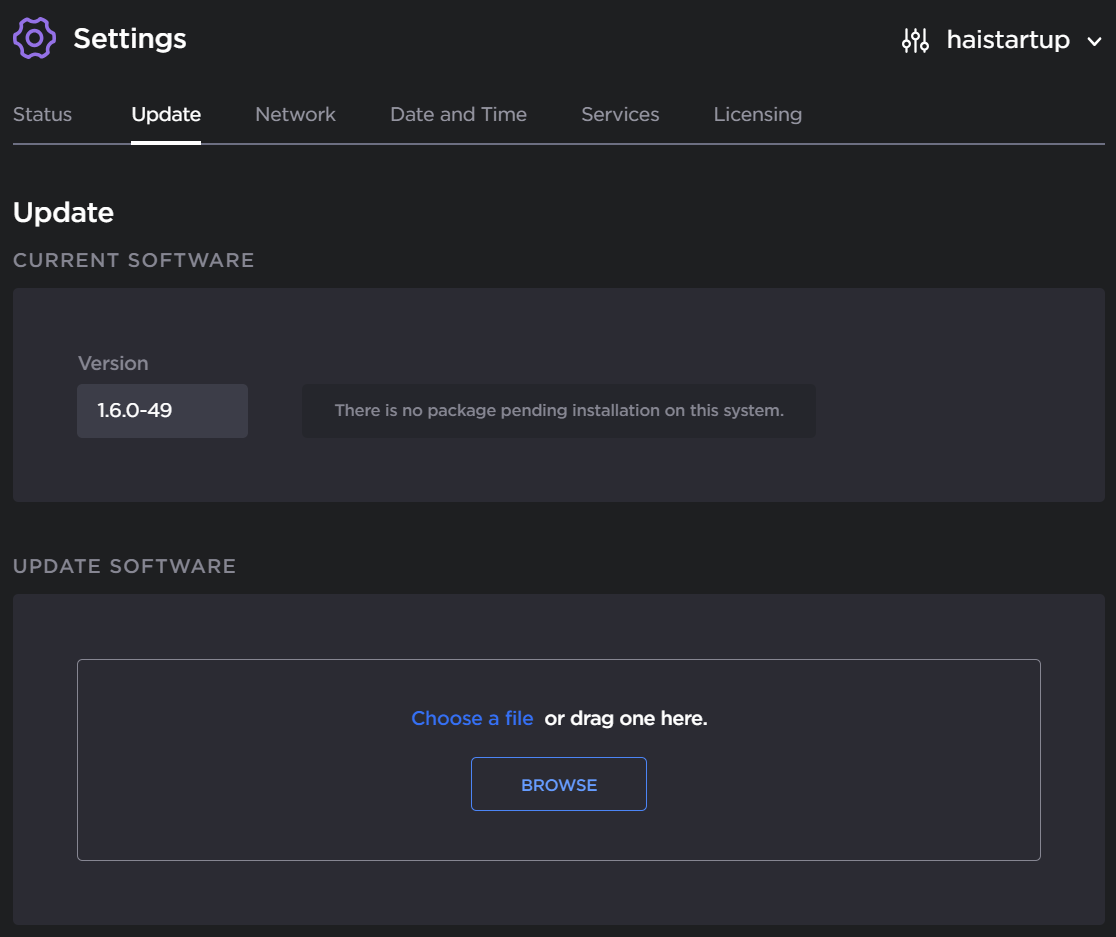Switch to the Status tab

click(42, 114)
